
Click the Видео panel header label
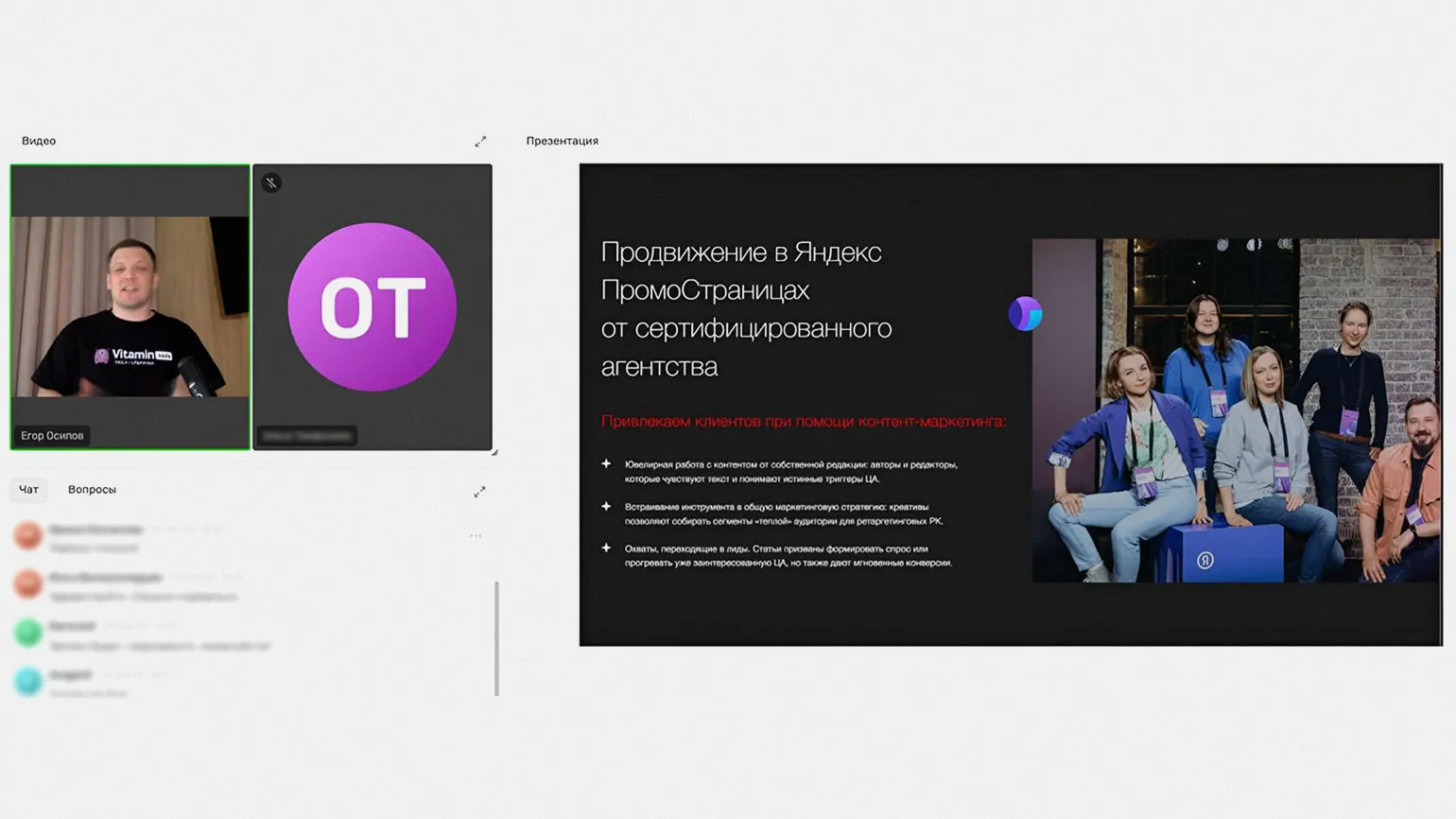(x=39, y=141)
